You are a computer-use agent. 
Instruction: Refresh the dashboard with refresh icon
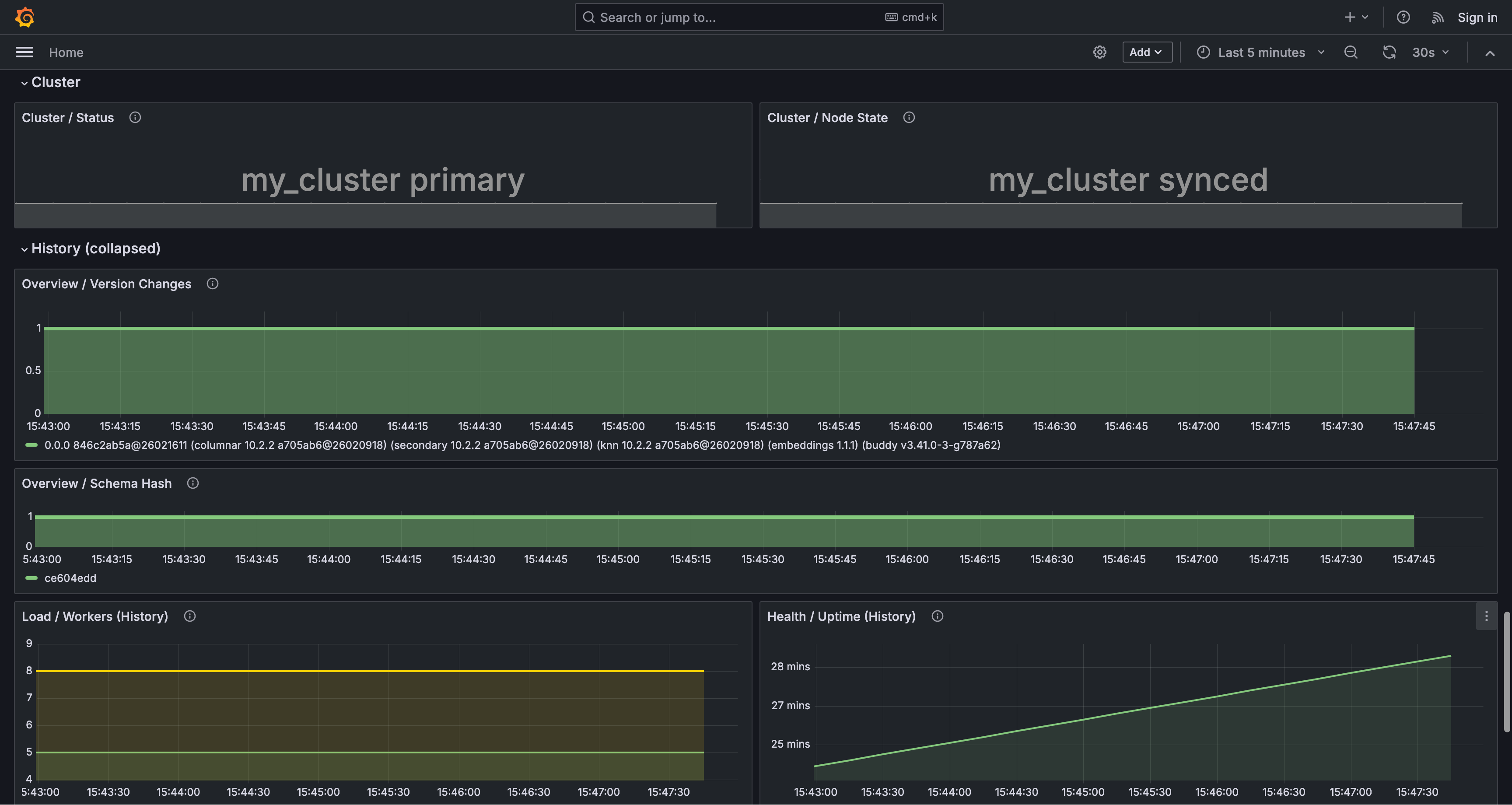pos(1389,52)
